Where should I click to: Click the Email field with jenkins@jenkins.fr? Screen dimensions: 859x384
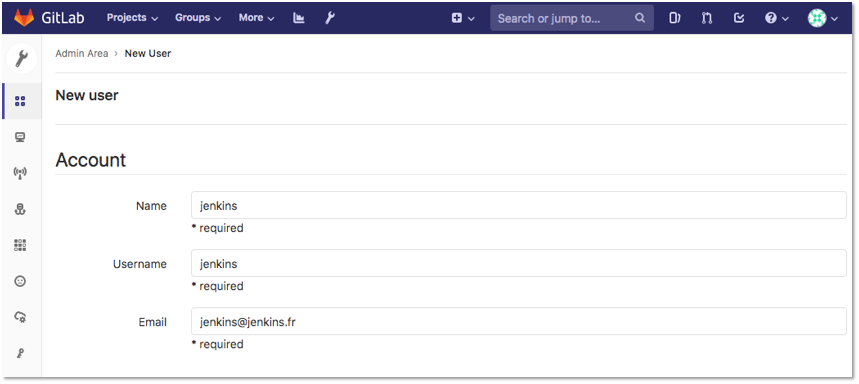[x=519, y=322]
